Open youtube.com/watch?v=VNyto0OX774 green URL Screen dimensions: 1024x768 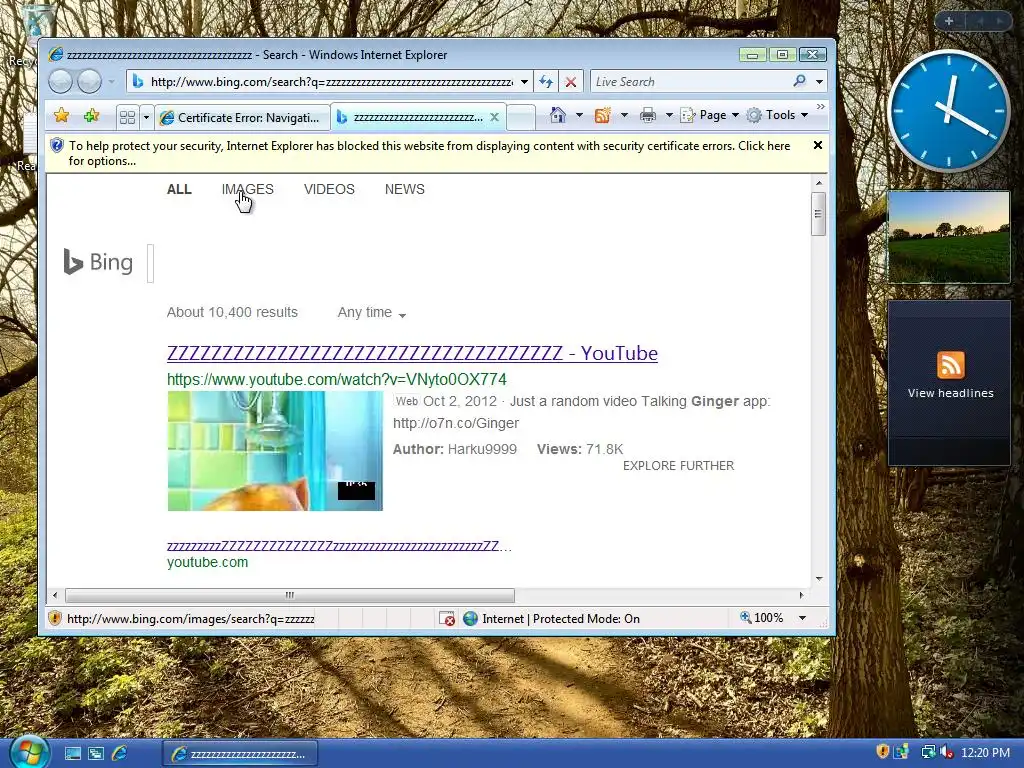pyautogui.click(x=337, y=379)
